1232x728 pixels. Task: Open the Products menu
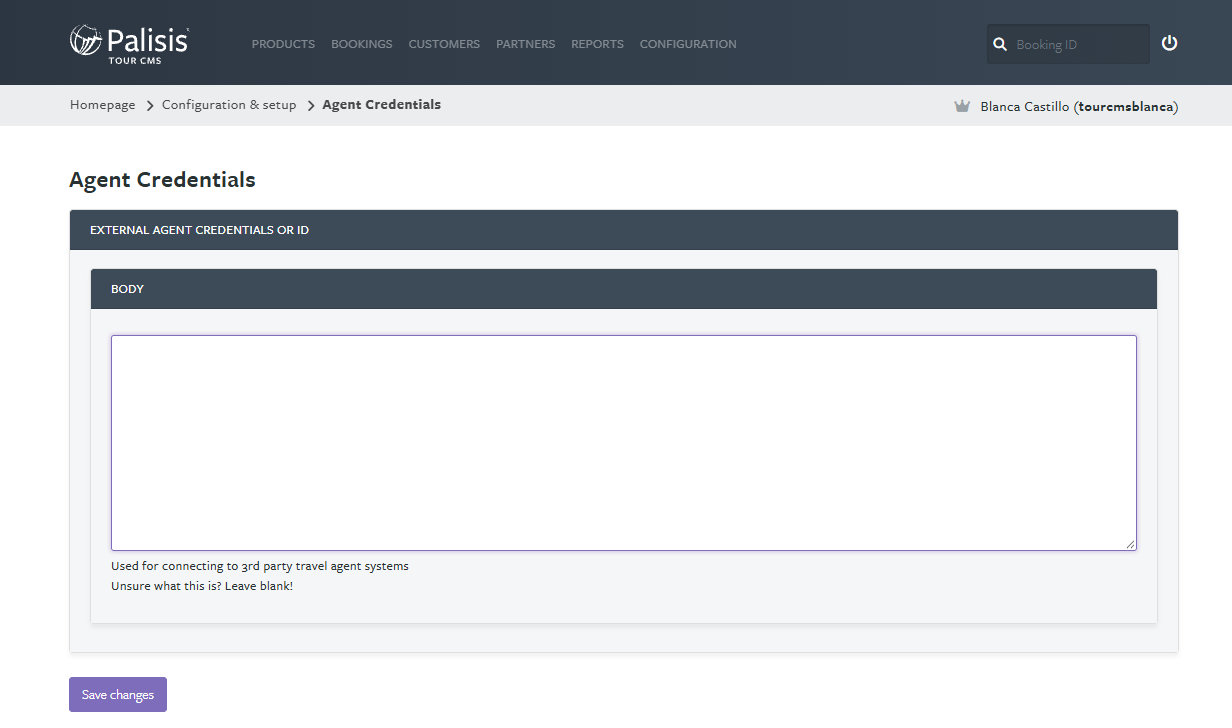click(283, 44)
